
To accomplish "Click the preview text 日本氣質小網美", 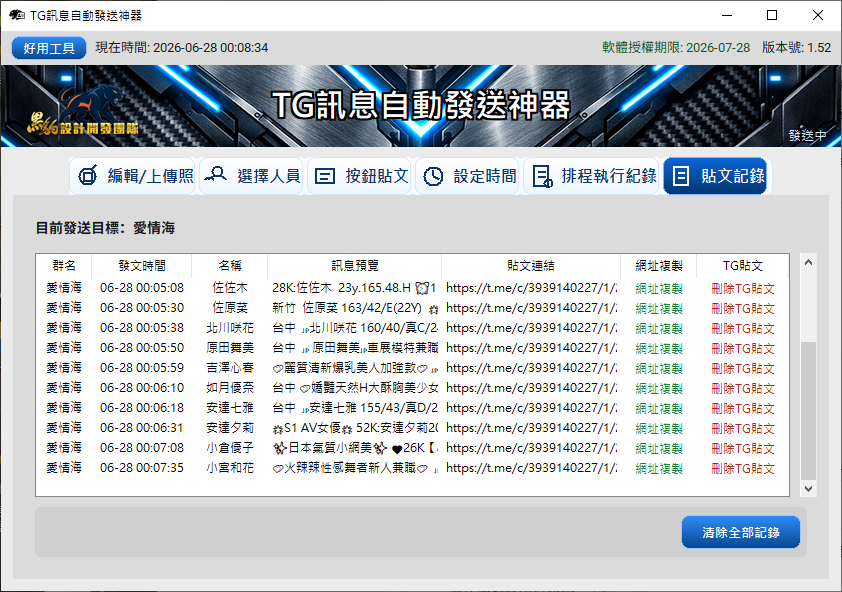I will 330,448.
